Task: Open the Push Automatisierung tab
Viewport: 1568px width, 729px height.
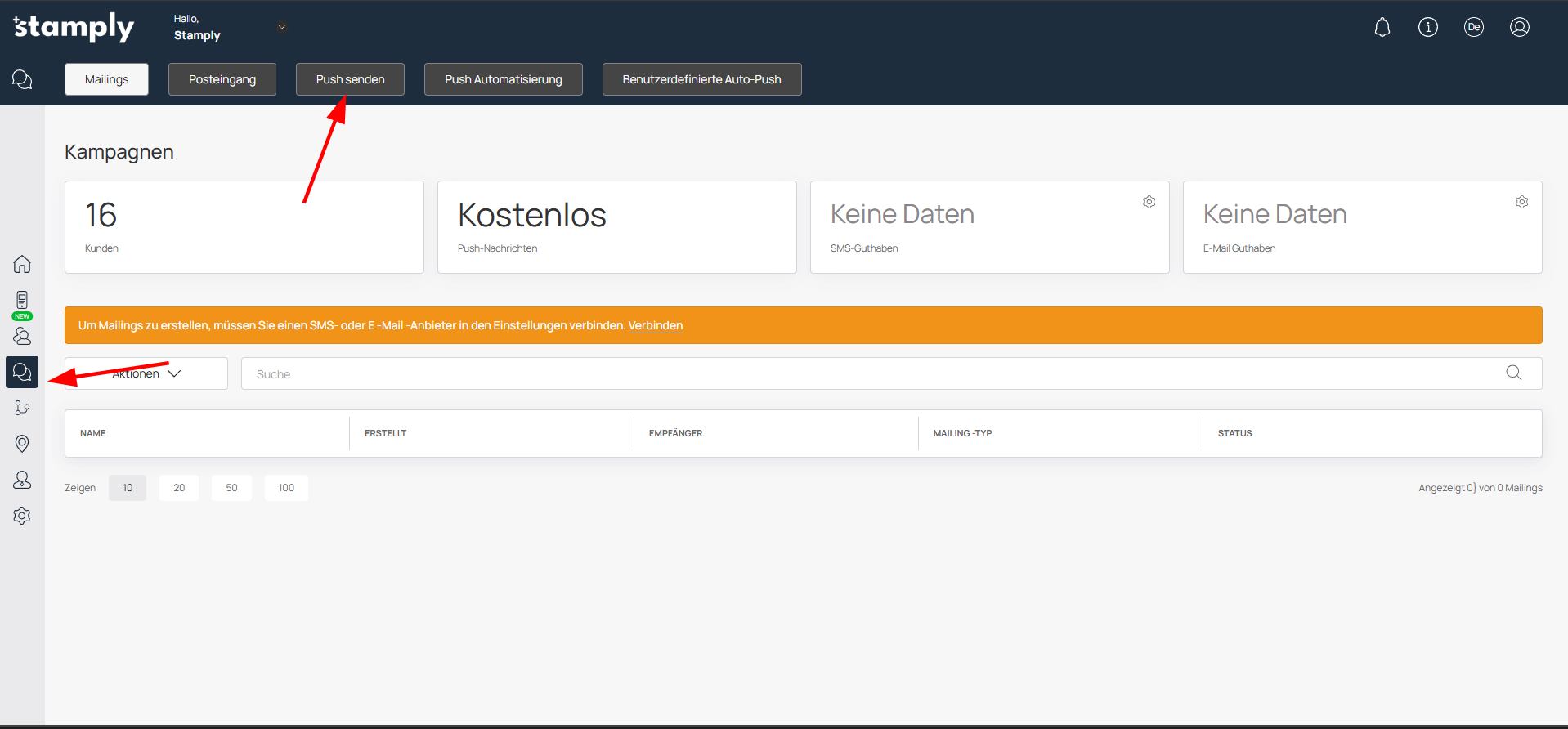Action: 503,79
